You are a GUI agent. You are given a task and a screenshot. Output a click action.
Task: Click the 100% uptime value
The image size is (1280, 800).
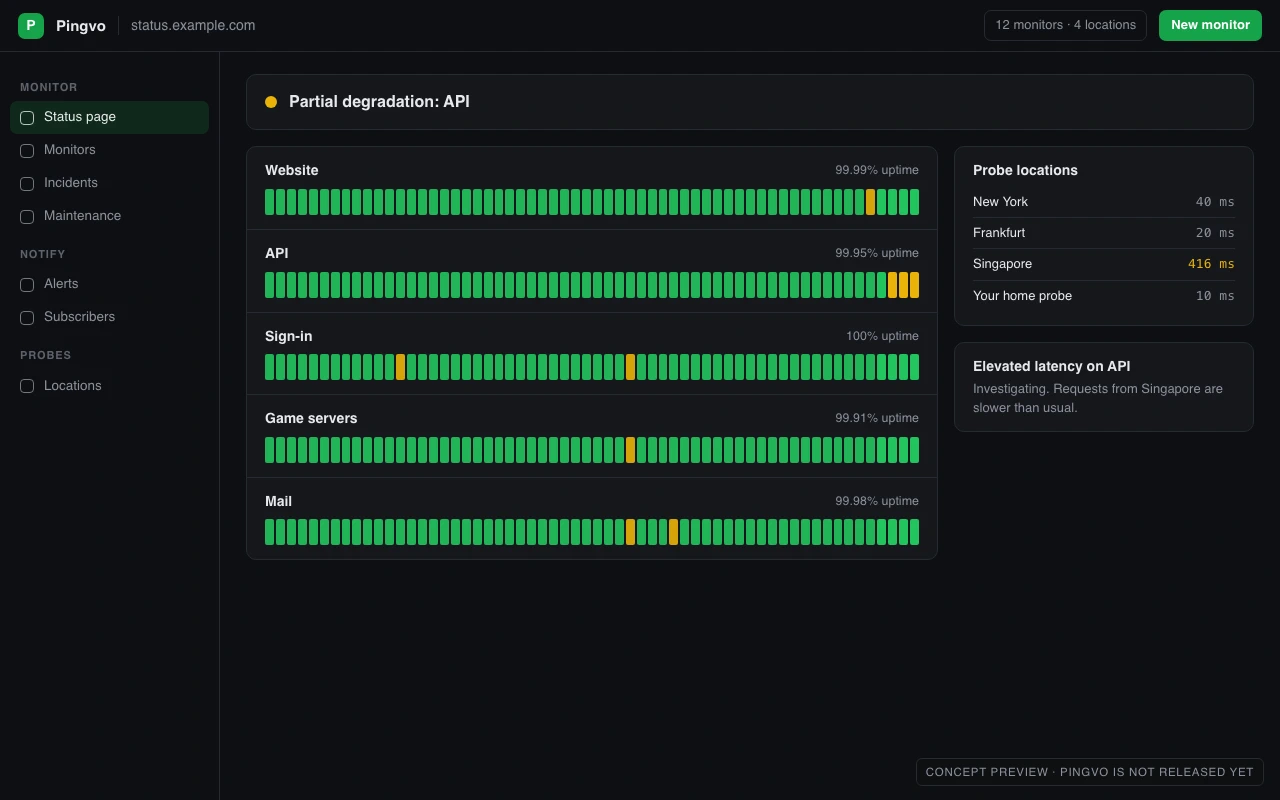click(882, 336)
